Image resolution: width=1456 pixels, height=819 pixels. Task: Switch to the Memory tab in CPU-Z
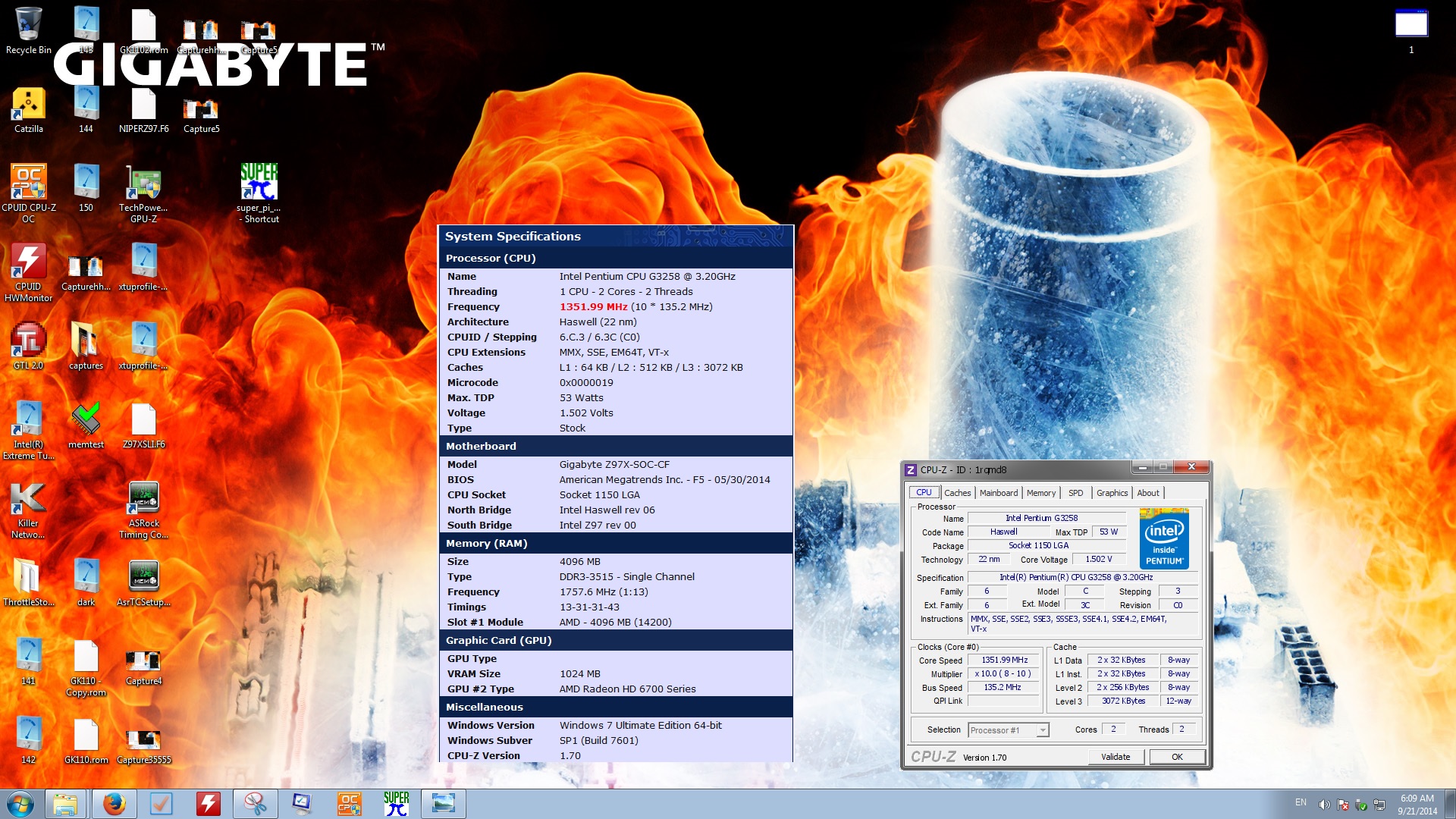click(1041, 493)
